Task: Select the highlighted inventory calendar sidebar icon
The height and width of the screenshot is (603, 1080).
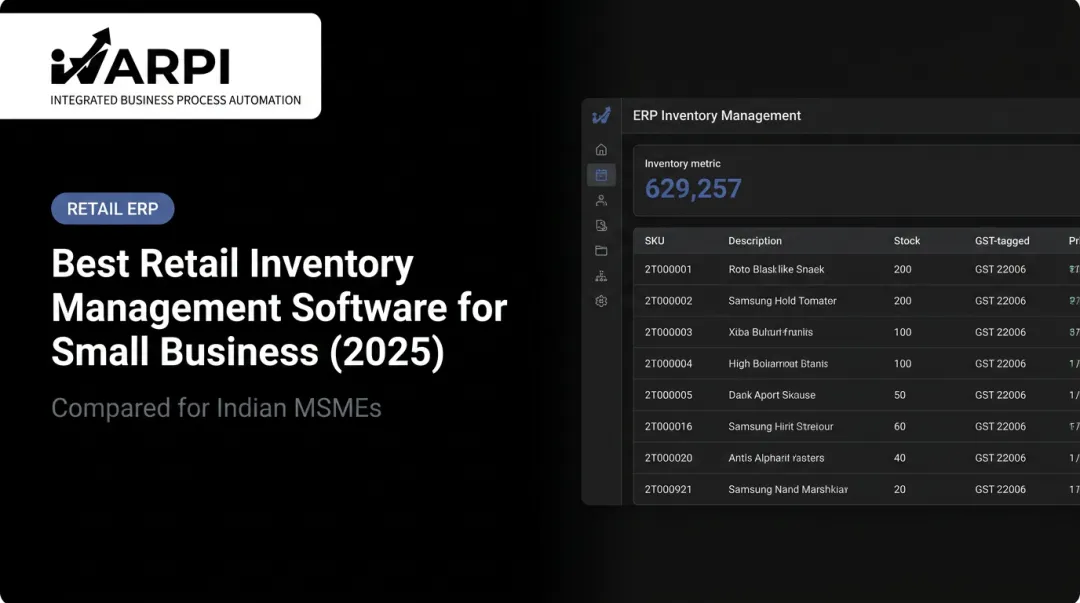Action: 601,175
